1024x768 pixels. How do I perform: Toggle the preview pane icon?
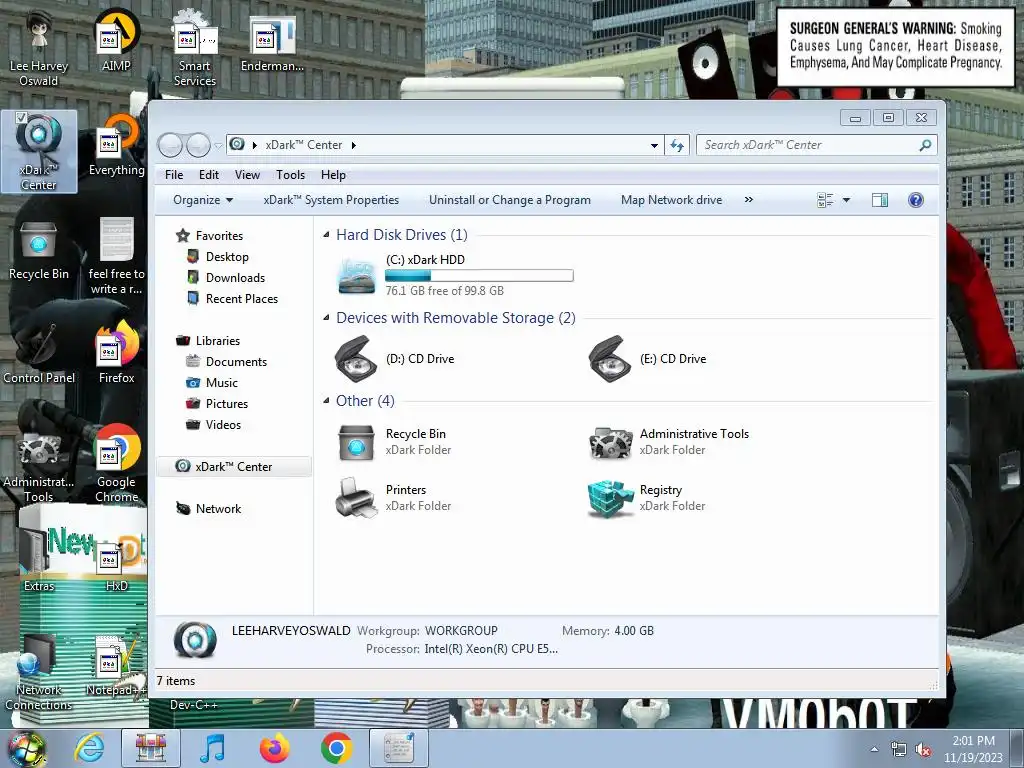[x=880, y=200]
